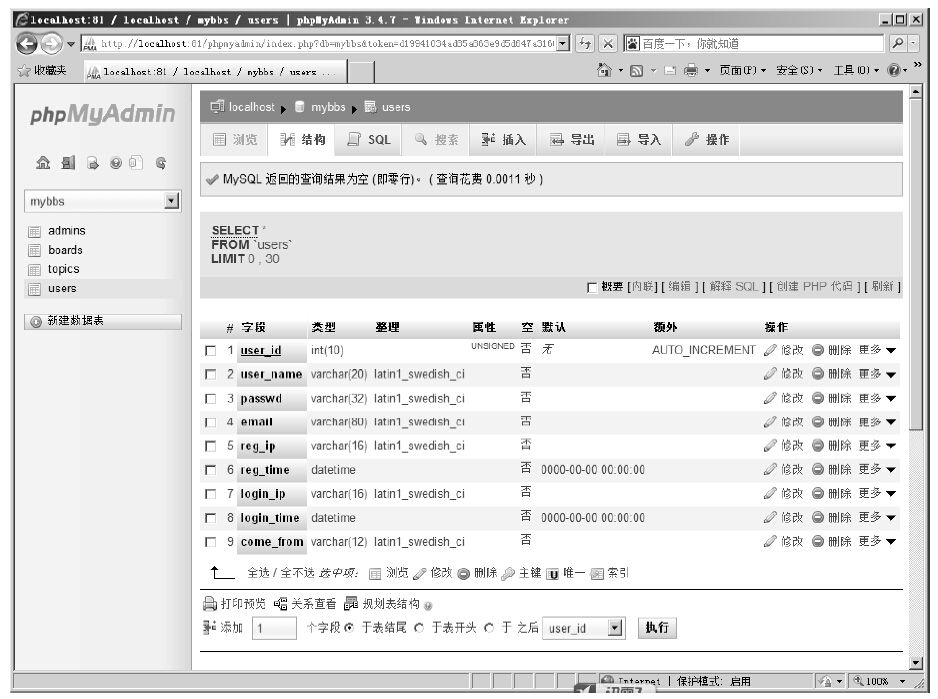Click Internet Explorer's back arrow button

click(26, 44)
